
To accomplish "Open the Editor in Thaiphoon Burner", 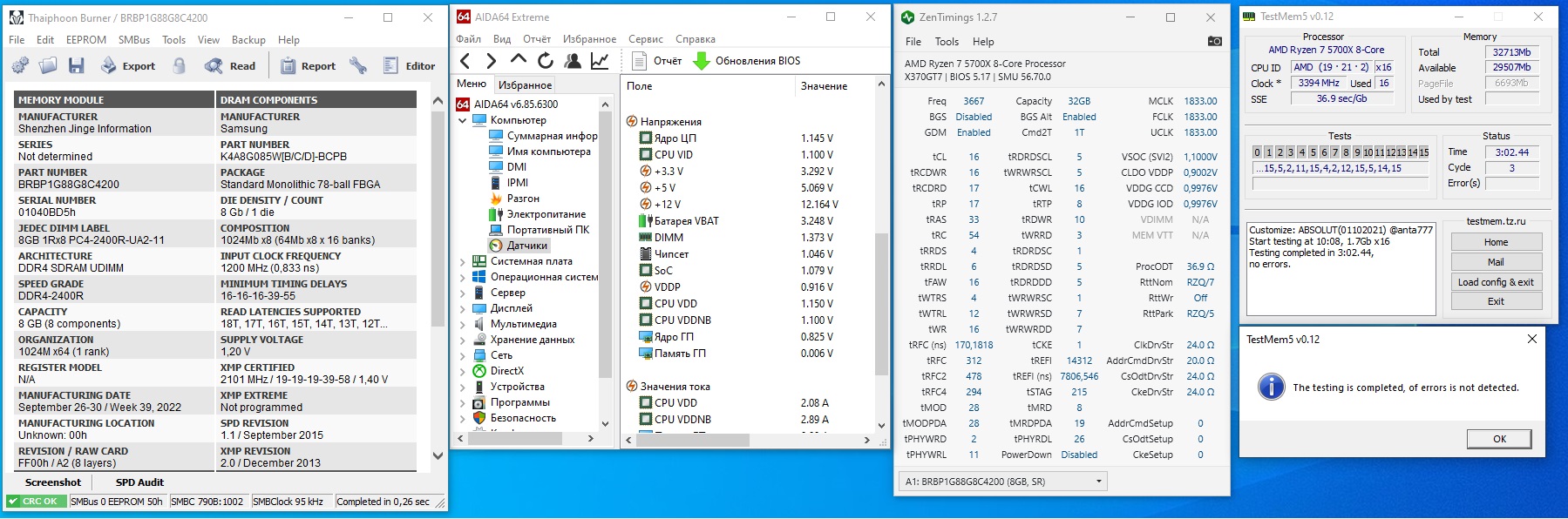I will coord(410,65).
